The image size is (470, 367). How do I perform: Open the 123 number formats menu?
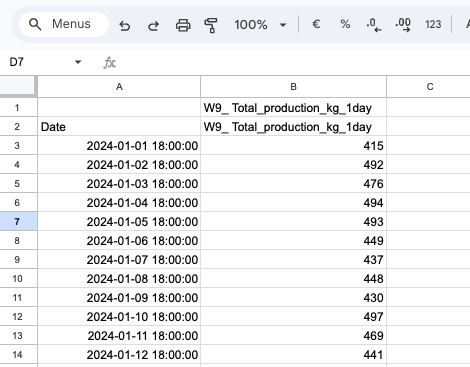[433, 24]
